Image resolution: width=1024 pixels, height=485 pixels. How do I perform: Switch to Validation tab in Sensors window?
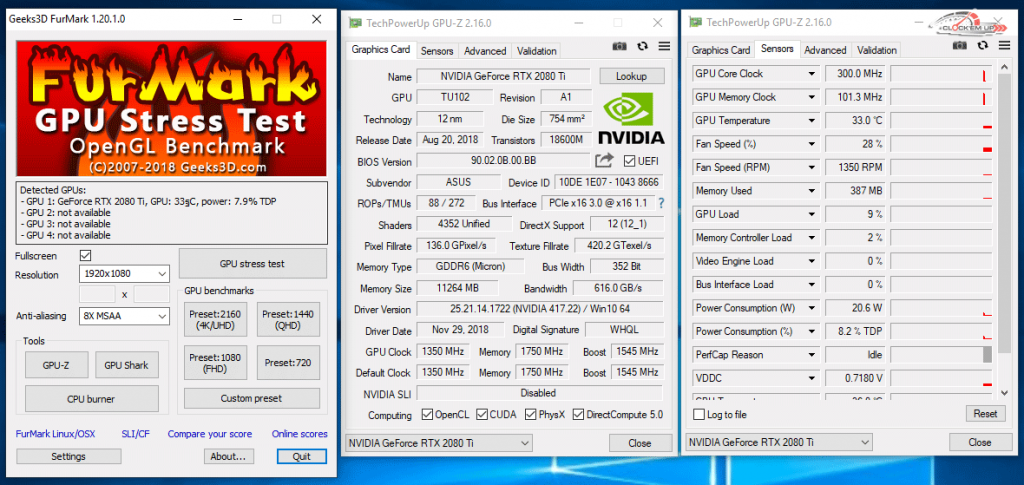click(877, 50)
